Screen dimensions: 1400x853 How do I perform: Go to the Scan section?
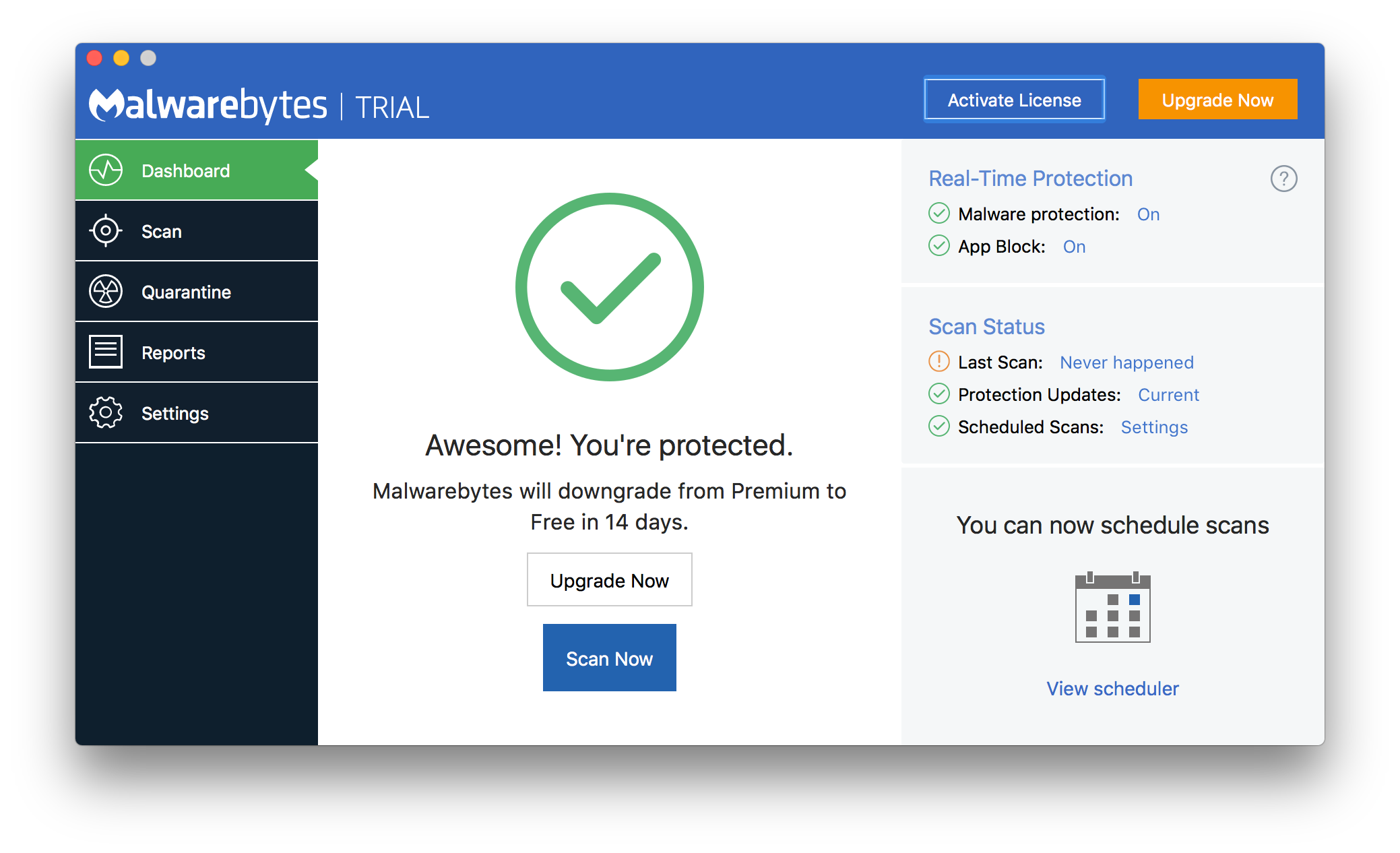coord(197,231)
